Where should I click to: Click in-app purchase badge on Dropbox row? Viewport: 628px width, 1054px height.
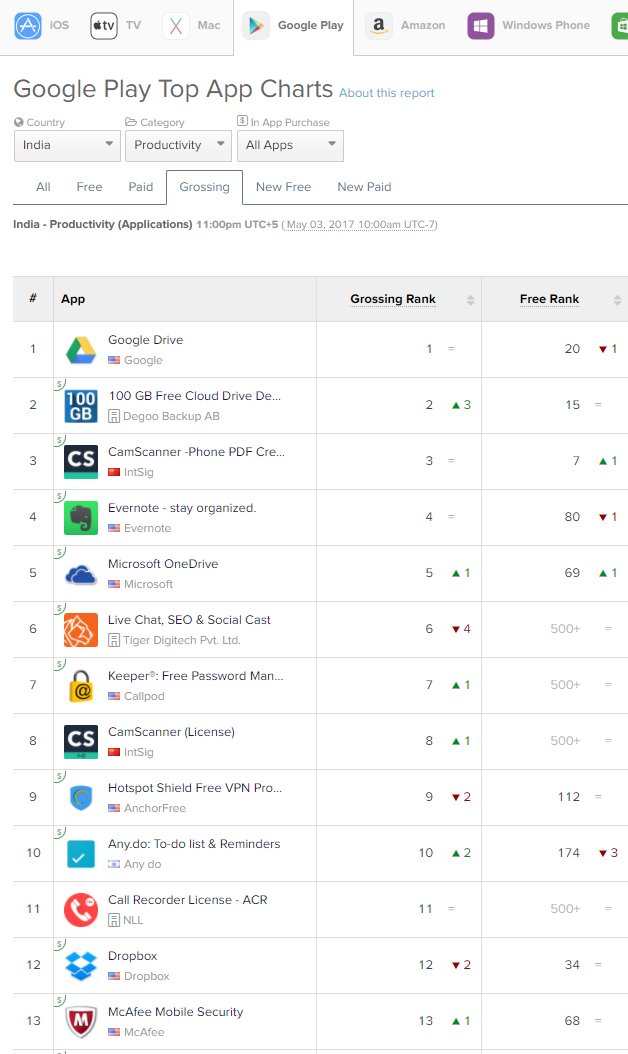pos(60,944)
